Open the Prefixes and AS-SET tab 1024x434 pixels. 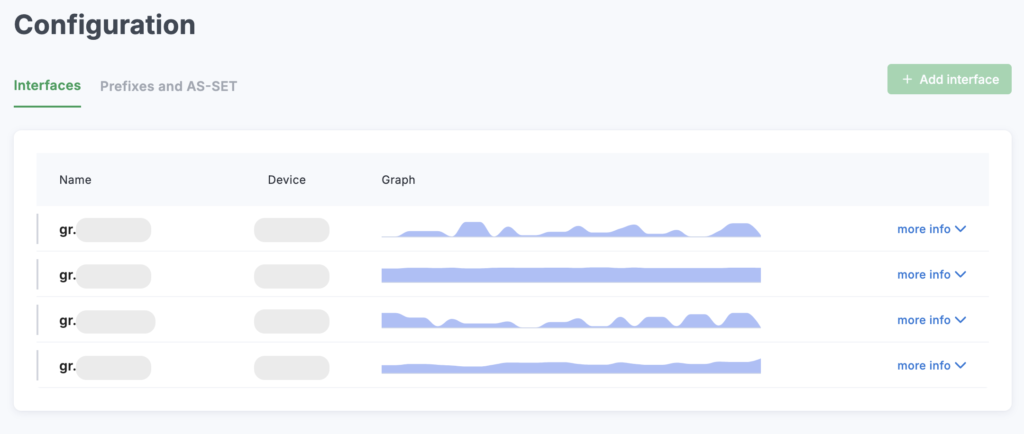pos(168,86)
